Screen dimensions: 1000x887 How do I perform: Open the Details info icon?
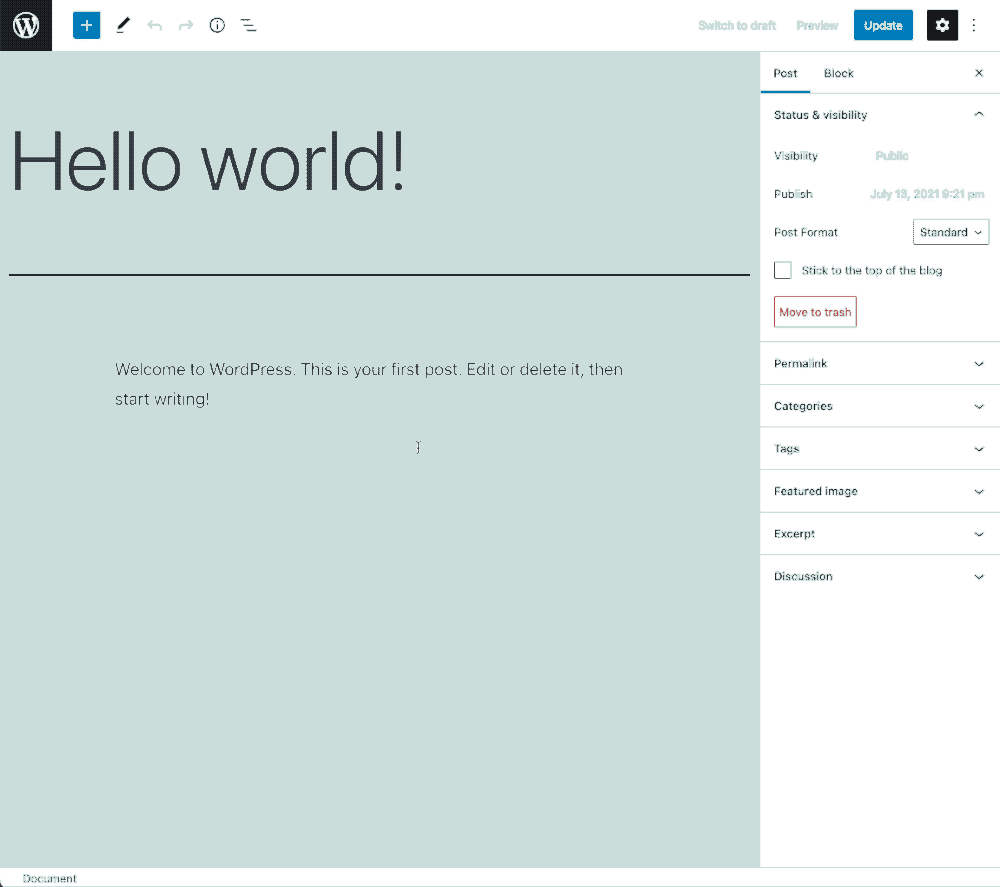[217, 25]
